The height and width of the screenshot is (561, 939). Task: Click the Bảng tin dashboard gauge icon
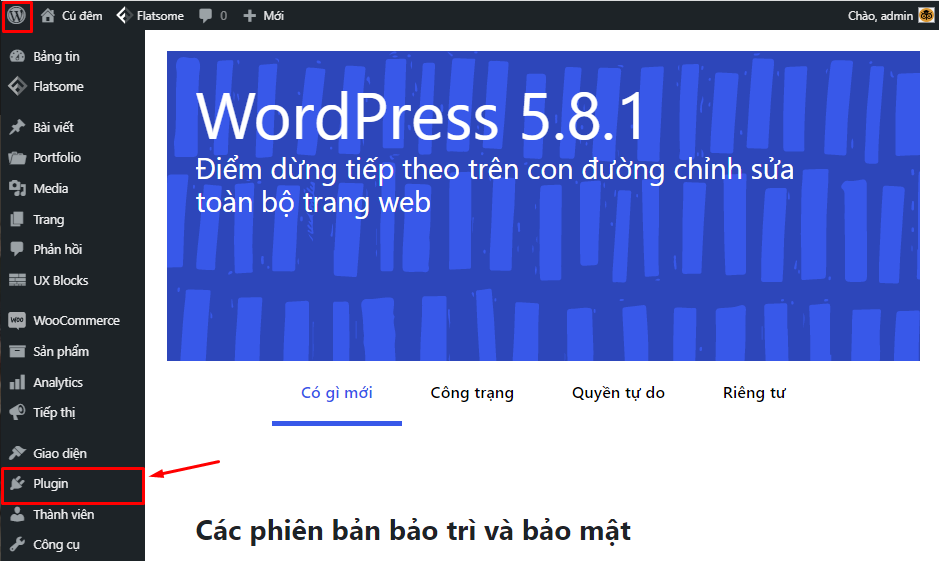click(x=17, y=56)
